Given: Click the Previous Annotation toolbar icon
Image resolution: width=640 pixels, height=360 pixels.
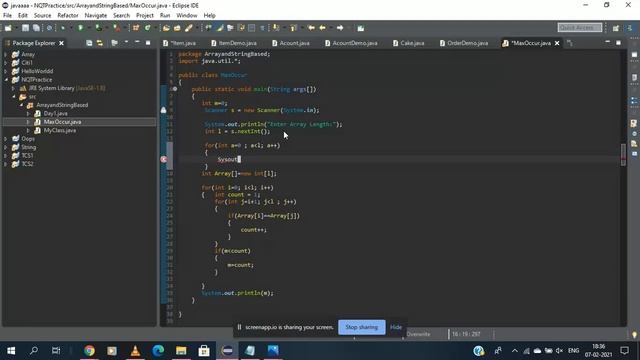Looking at the screenshot, I should click(x=293, y=28).
